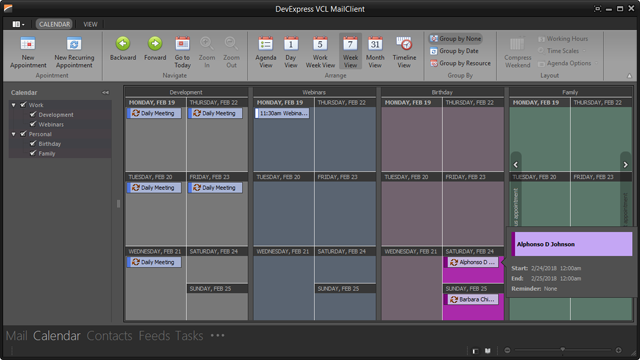Click Compress Weekend
The height and width of the screenshot is (360, 640).
(517, 52)
